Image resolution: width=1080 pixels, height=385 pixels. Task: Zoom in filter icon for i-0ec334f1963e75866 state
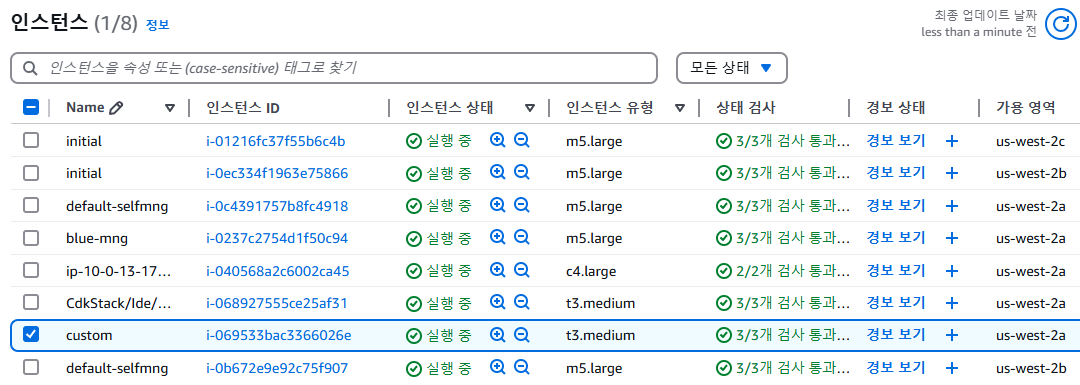point(497,173)
